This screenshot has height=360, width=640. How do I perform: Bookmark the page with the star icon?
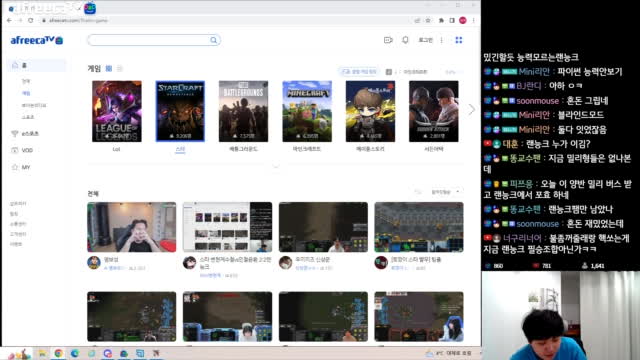[428, 20]
